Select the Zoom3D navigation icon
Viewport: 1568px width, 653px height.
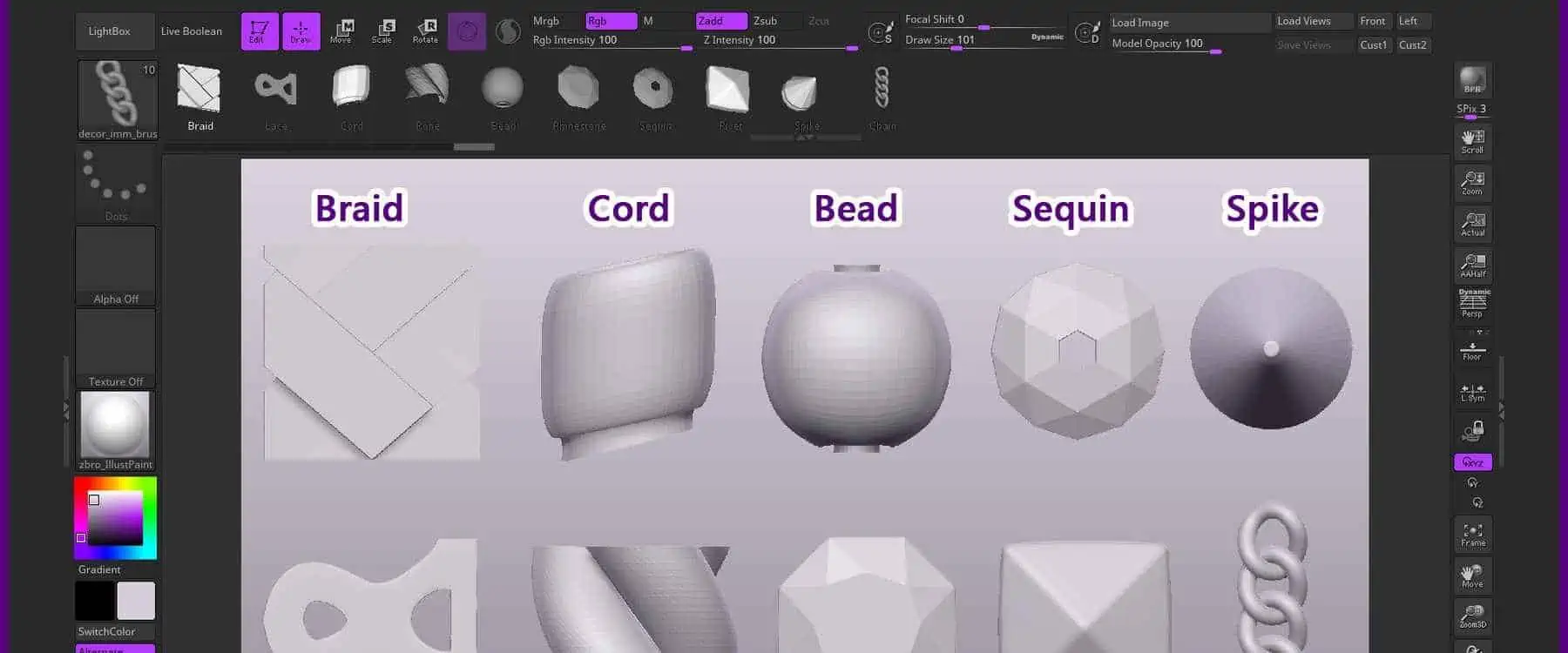pyautogui.click(x=1472, y=616)
